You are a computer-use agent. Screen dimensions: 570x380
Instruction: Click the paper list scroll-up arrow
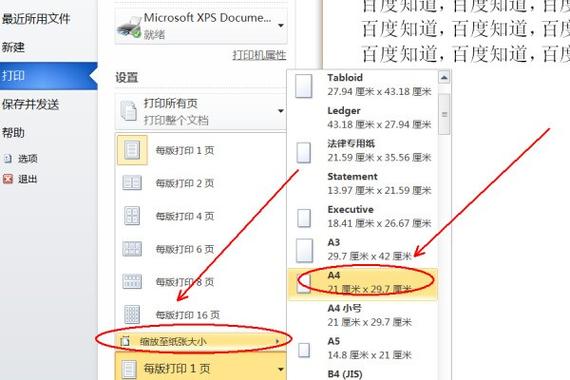point(444,77)
